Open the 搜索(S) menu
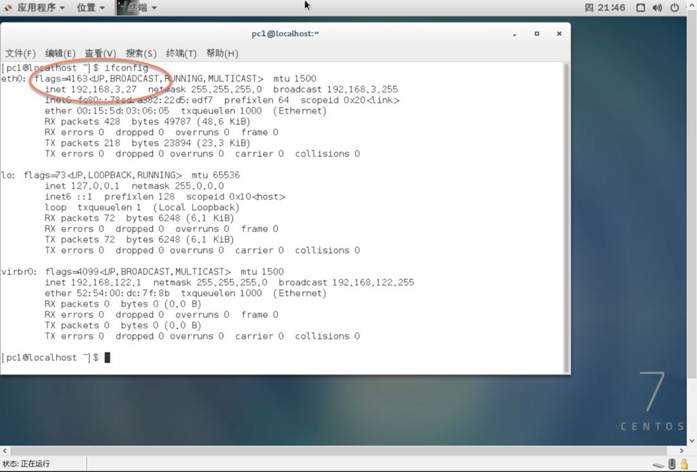Image resolution: width=697 pixels, height=472 pixels. click(141, 53)
